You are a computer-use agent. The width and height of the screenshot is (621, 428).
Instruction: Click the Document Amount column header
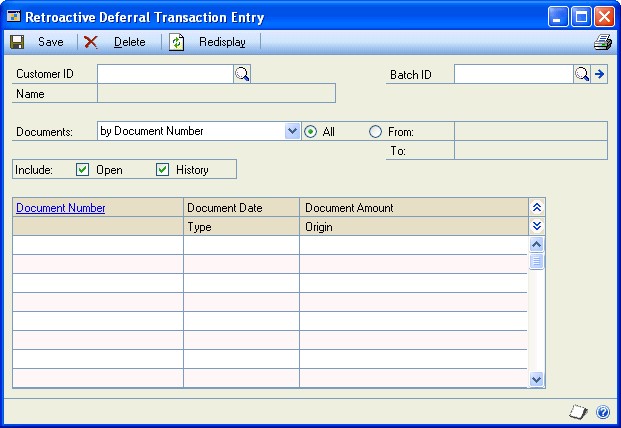coord(414,208)
